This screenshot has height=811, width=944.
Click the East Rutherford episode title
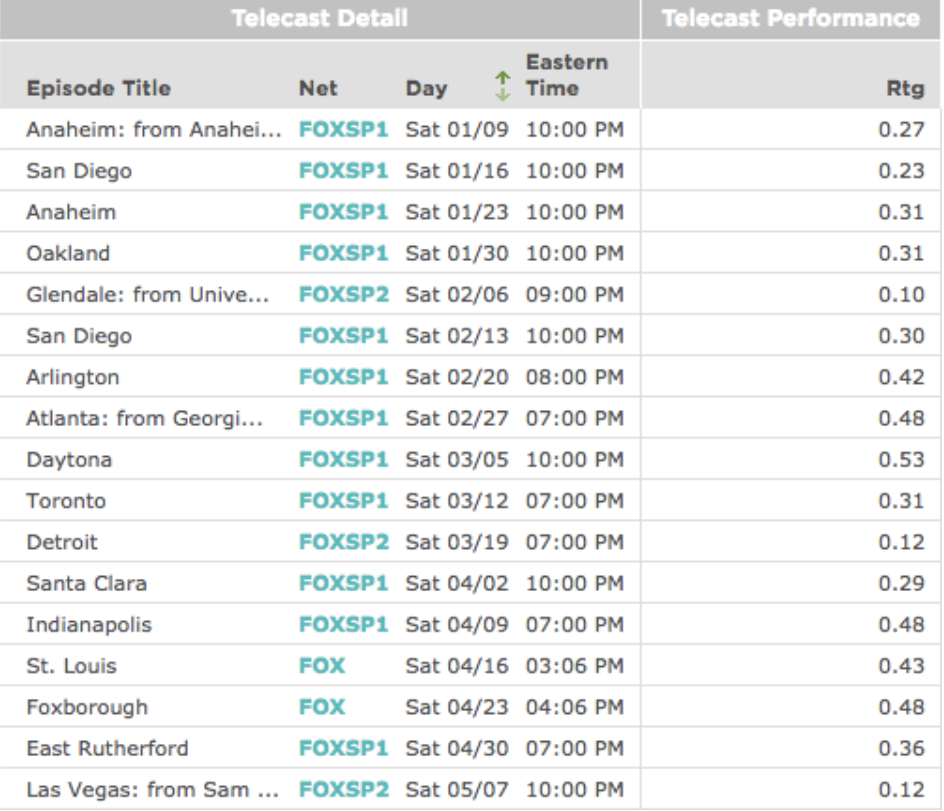(x=107, y=748)
